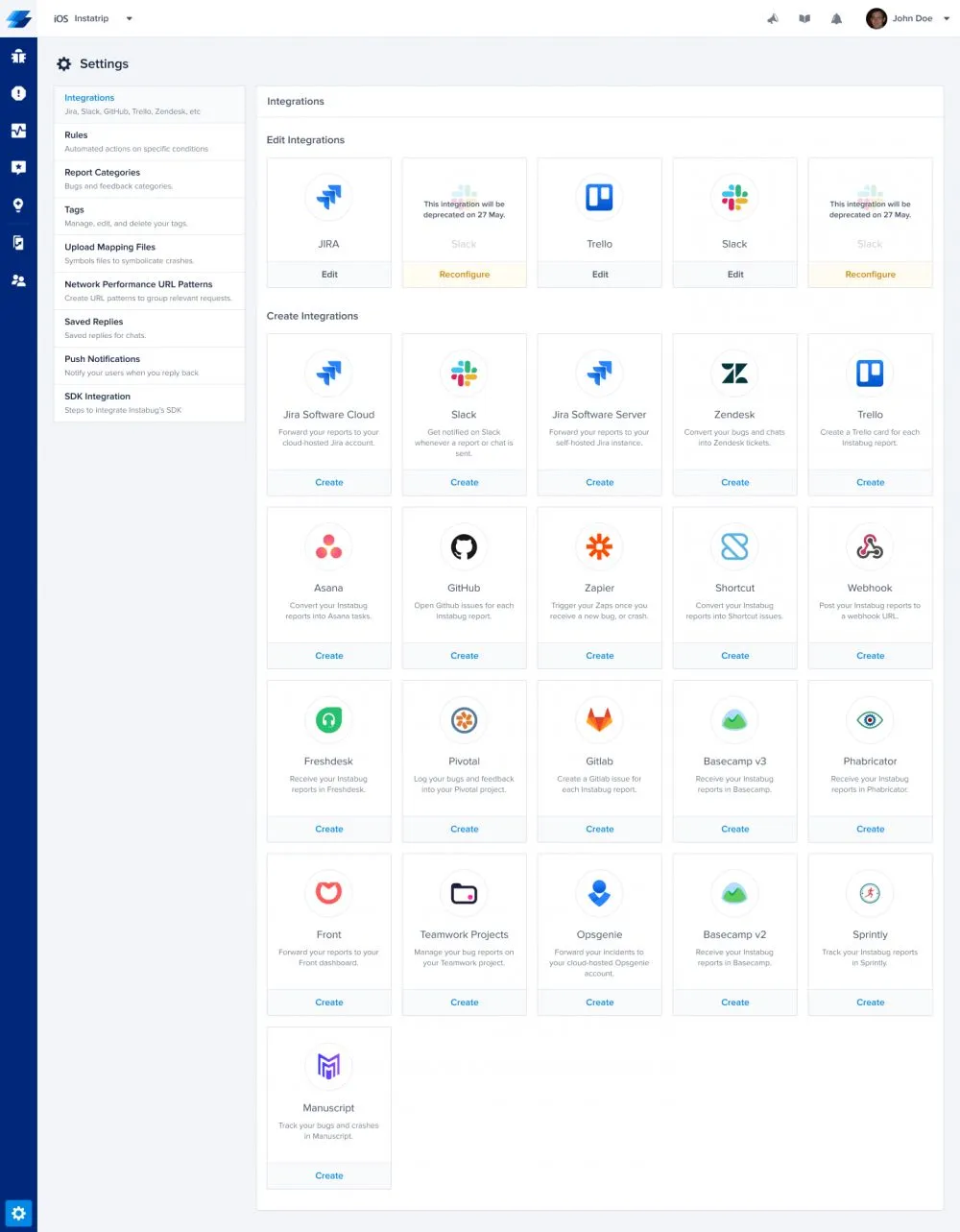Edit the JIRA integration

click(x=329, y=275)
